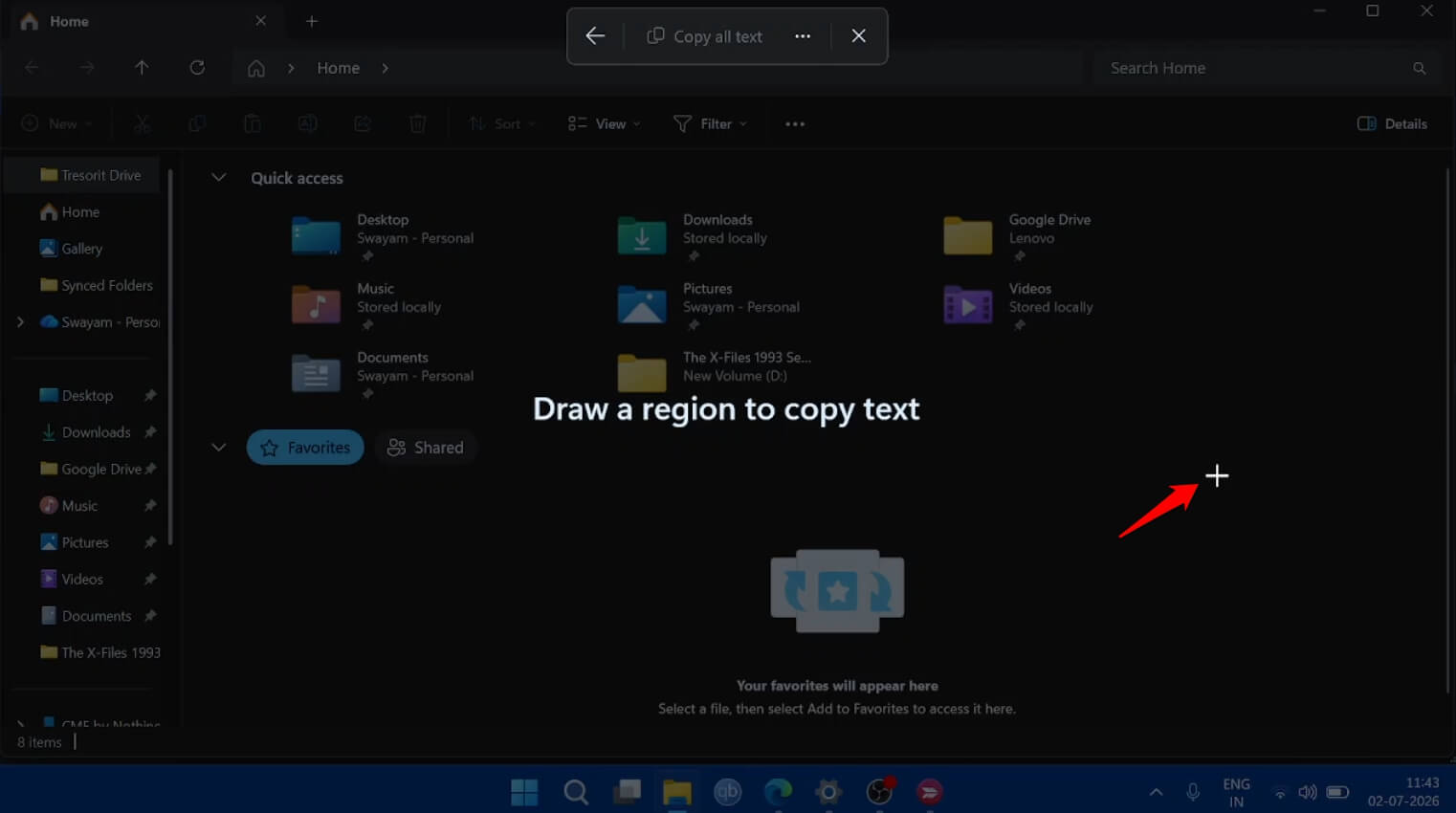Collapse the Quick access section
The image size is (1456, 813).
[x=218, y=178]
